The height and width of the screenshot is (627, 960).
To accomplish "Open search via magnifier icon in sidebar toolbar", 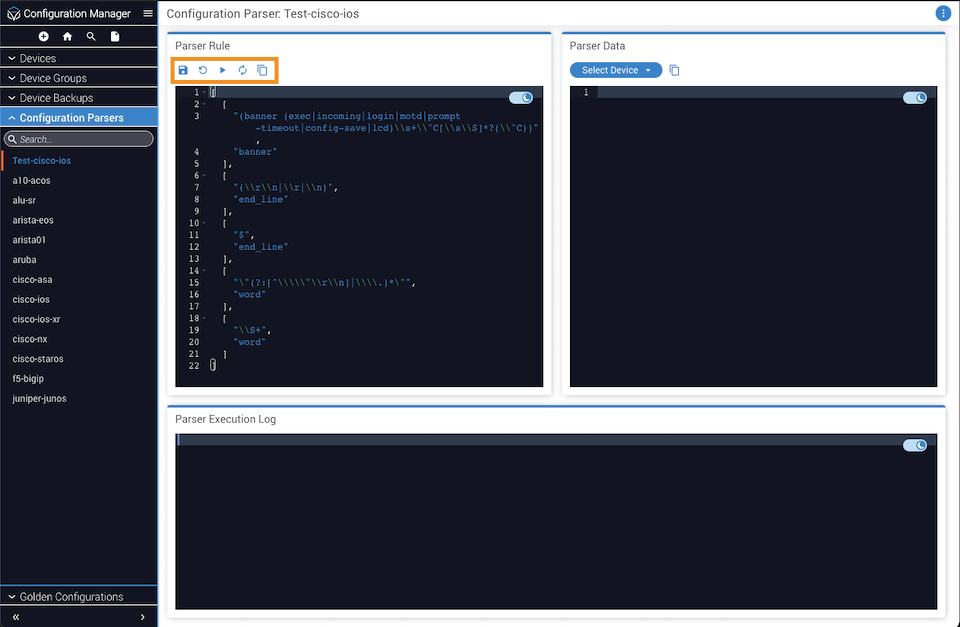I will tap(91, 36).
